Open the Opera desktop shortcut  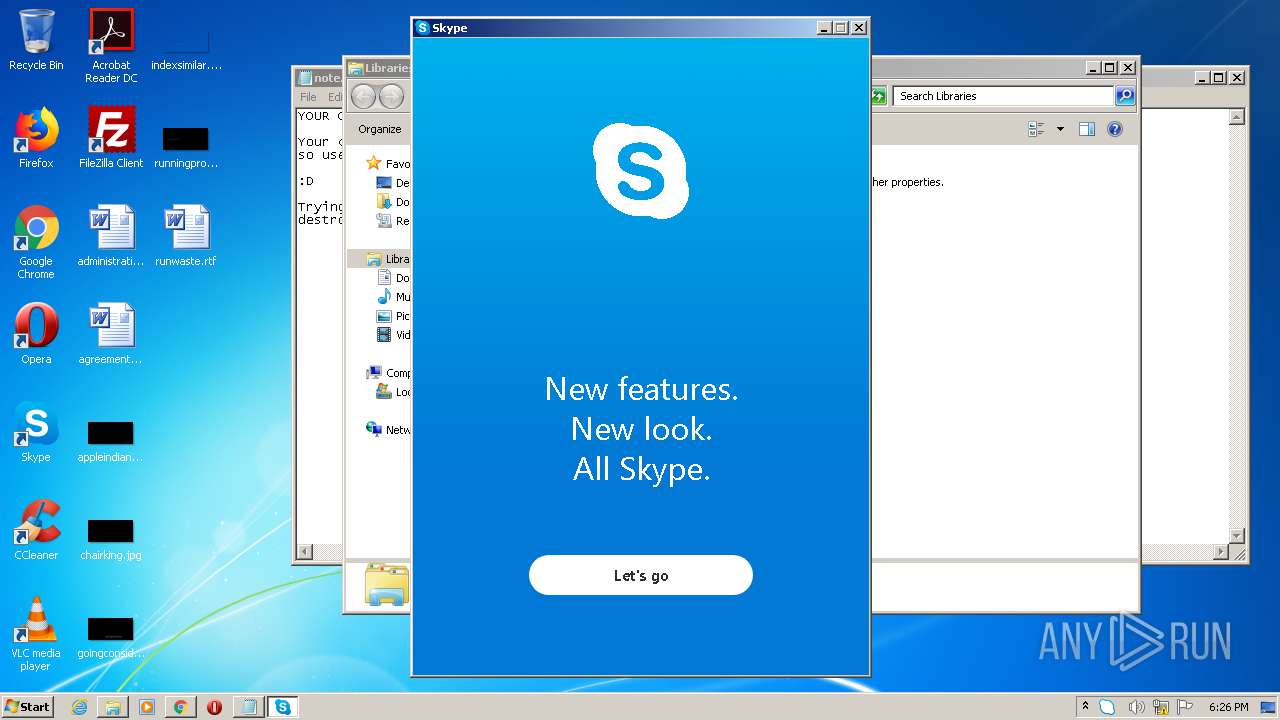pyautogui.click(x=36, y=334)
